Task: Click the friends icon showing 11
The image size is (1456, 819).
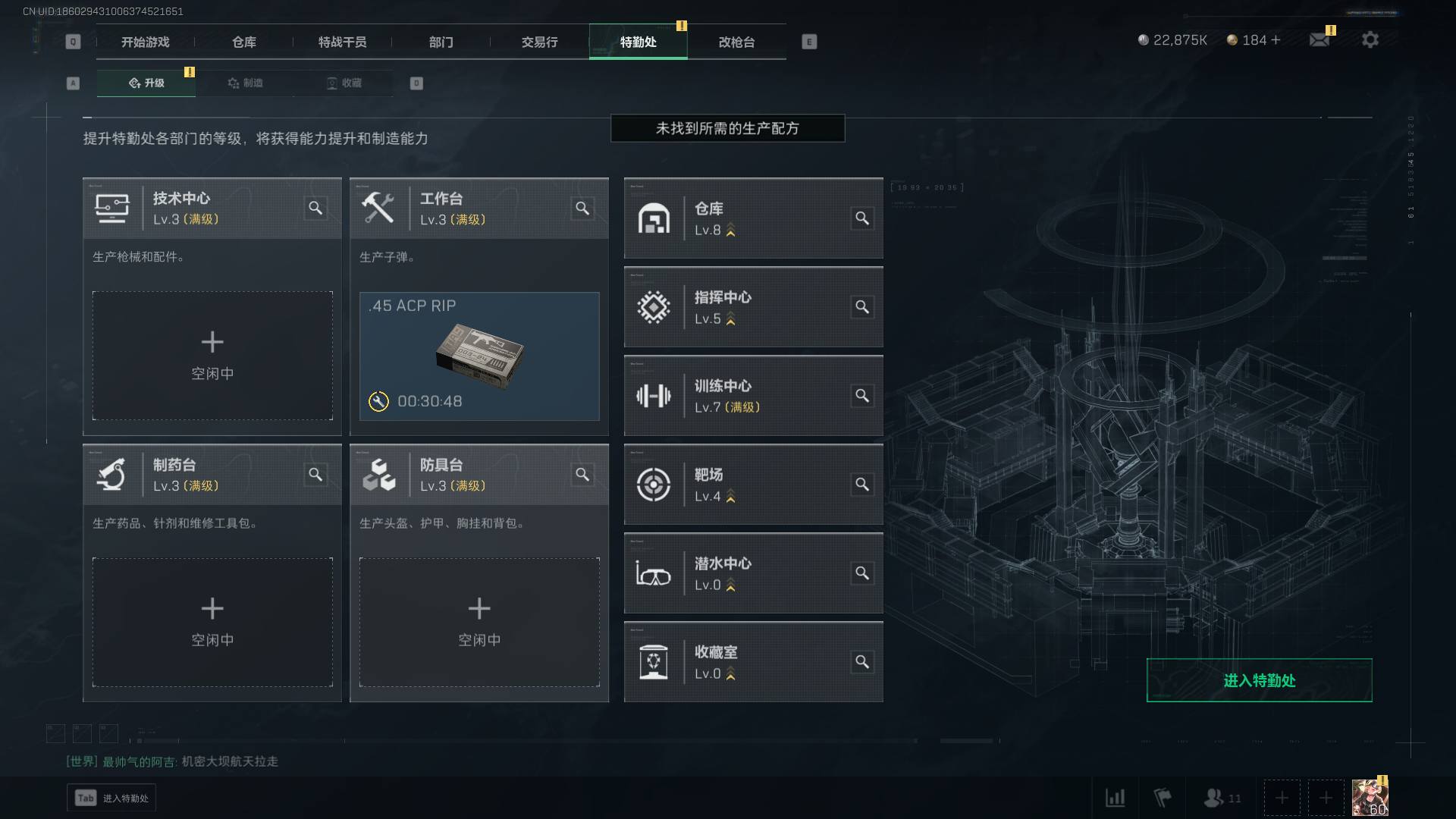Action: point(1222,798)
